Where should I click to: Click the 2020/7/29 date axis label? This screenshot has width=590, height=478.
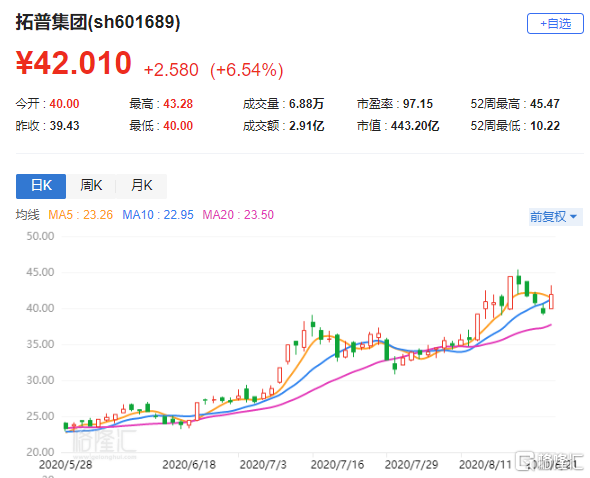[411, 465]
